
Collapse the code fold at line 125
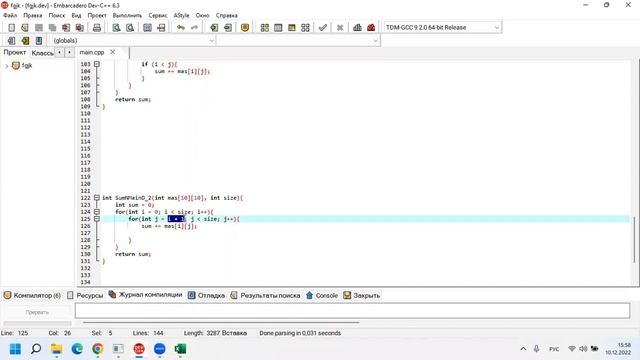(x=97, y=219)
